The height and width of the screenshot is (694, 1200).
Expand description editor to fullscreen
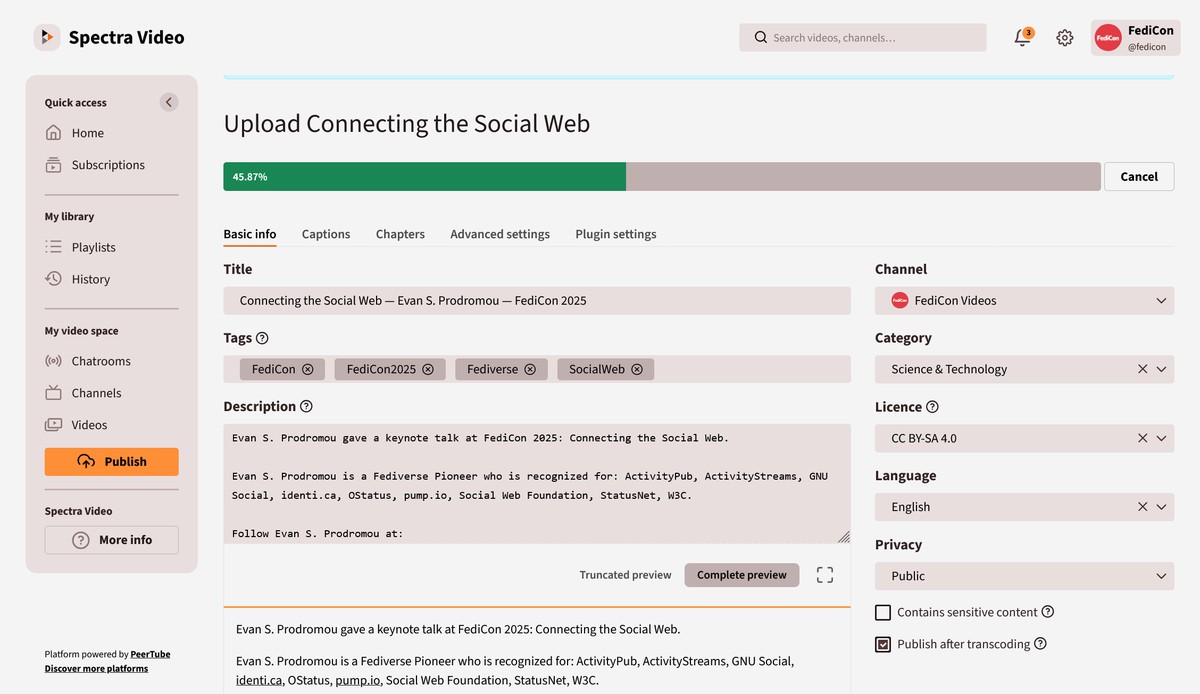pos(824,575)
